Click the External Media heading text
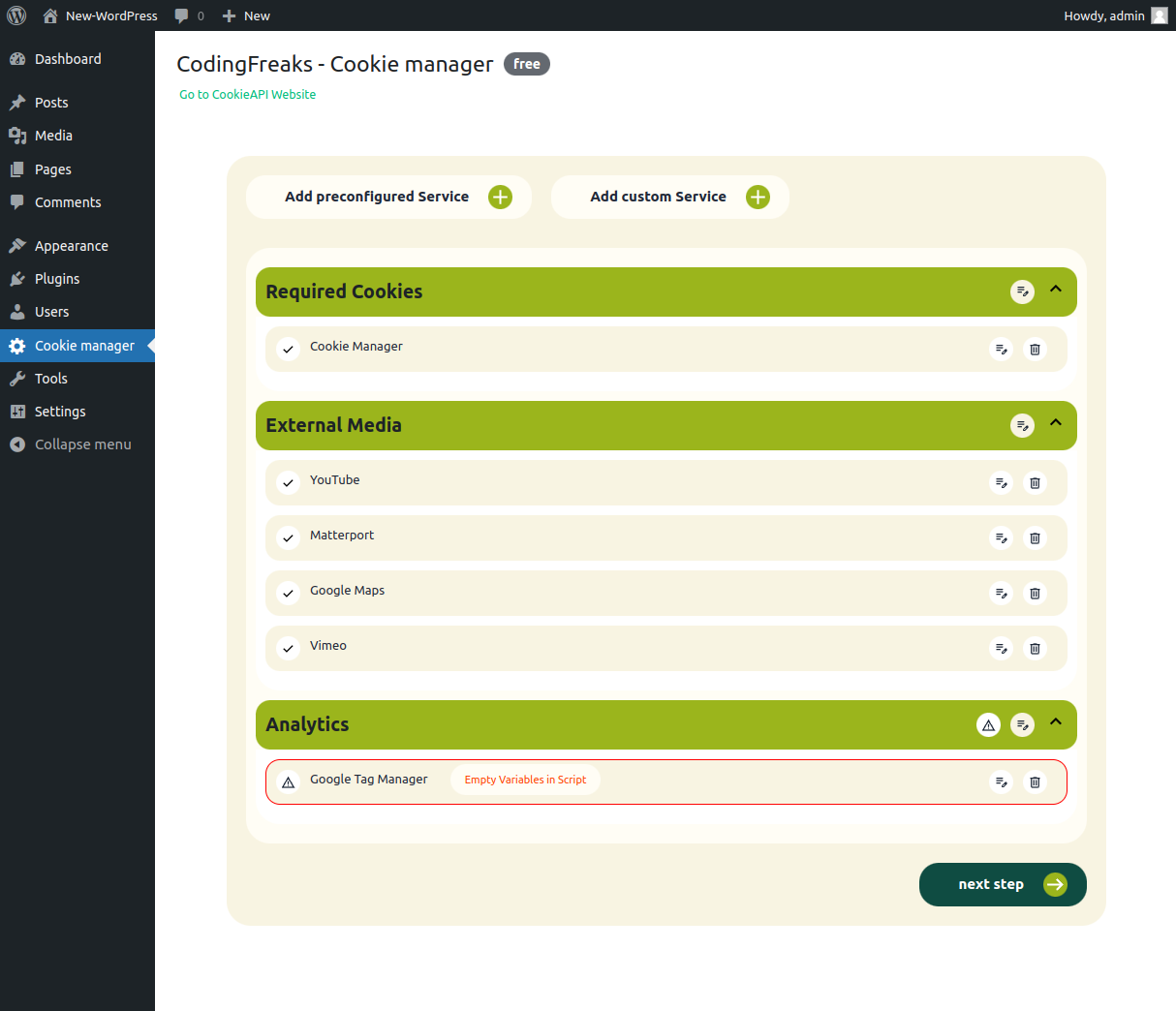The height and width of the screenshot is (1011, 1176). pyautogui.click(x=333, y=425)
